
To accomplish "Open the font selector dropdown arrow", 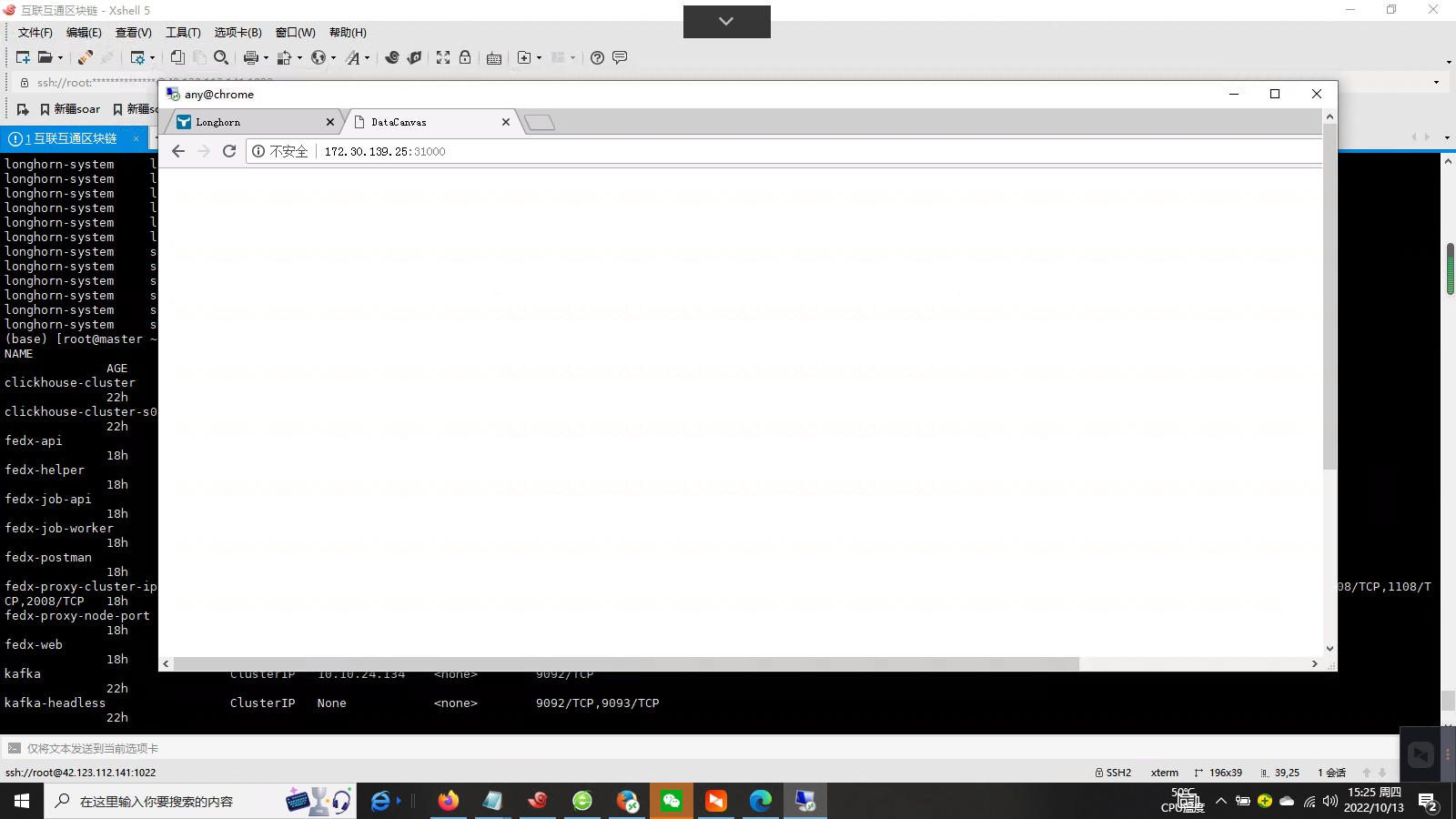I will click(367, 57).
